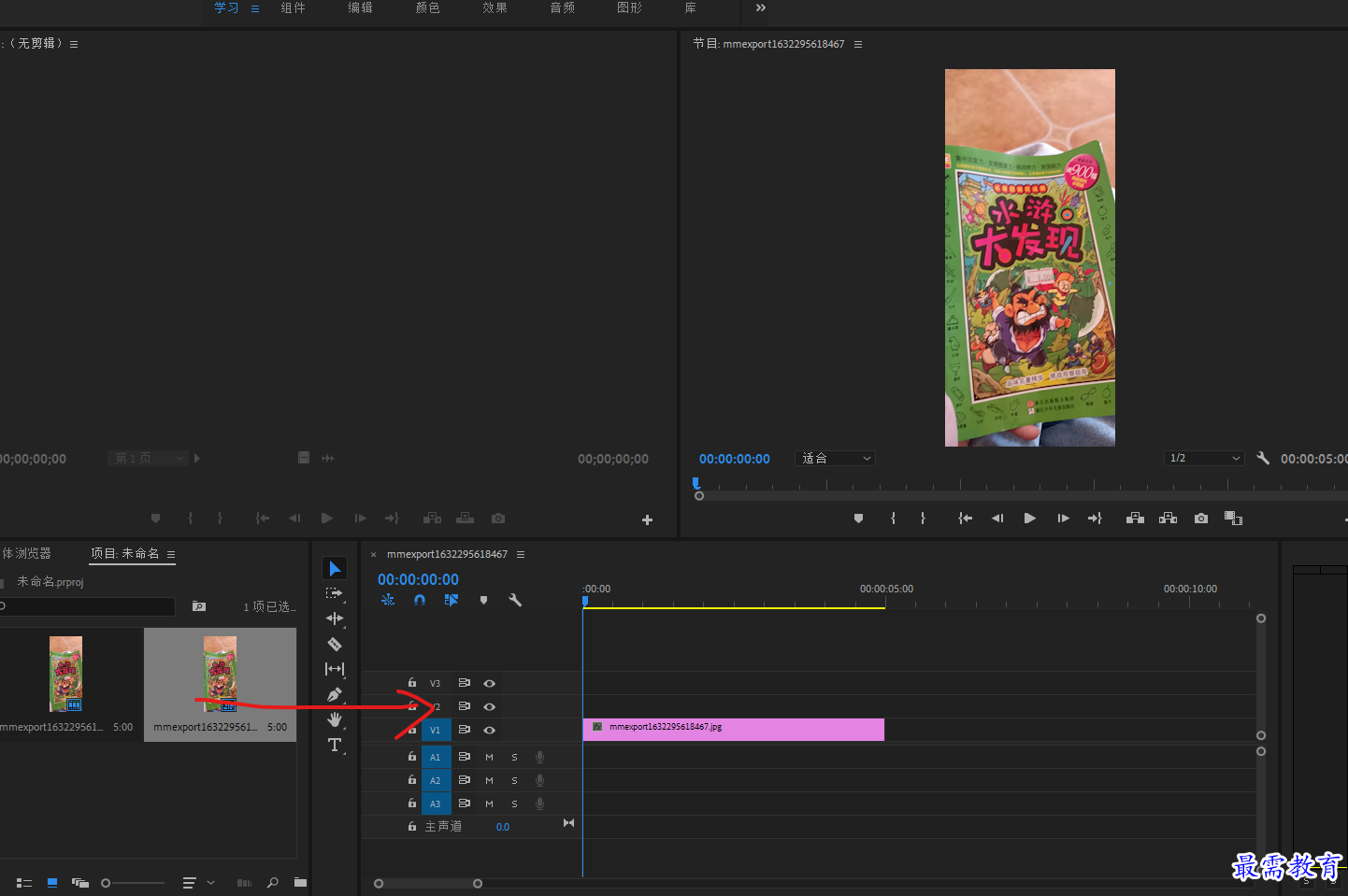The width and height of the screenshot is (1348, 896).
Task: Click Lift button in program monitor
Action: click(x=1135, y=519)
